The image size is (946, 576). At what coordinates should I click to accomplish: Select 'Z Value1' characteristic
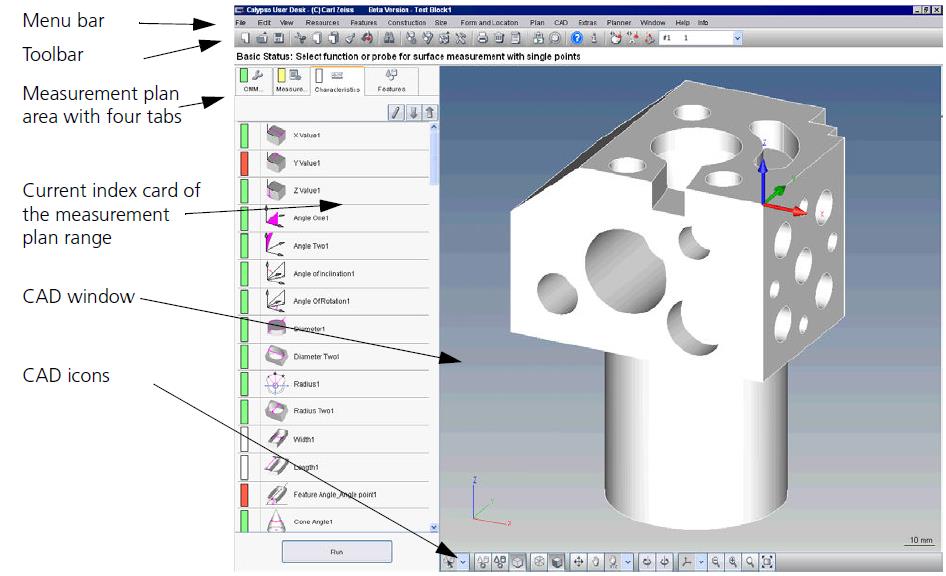(x=334, y=191)
